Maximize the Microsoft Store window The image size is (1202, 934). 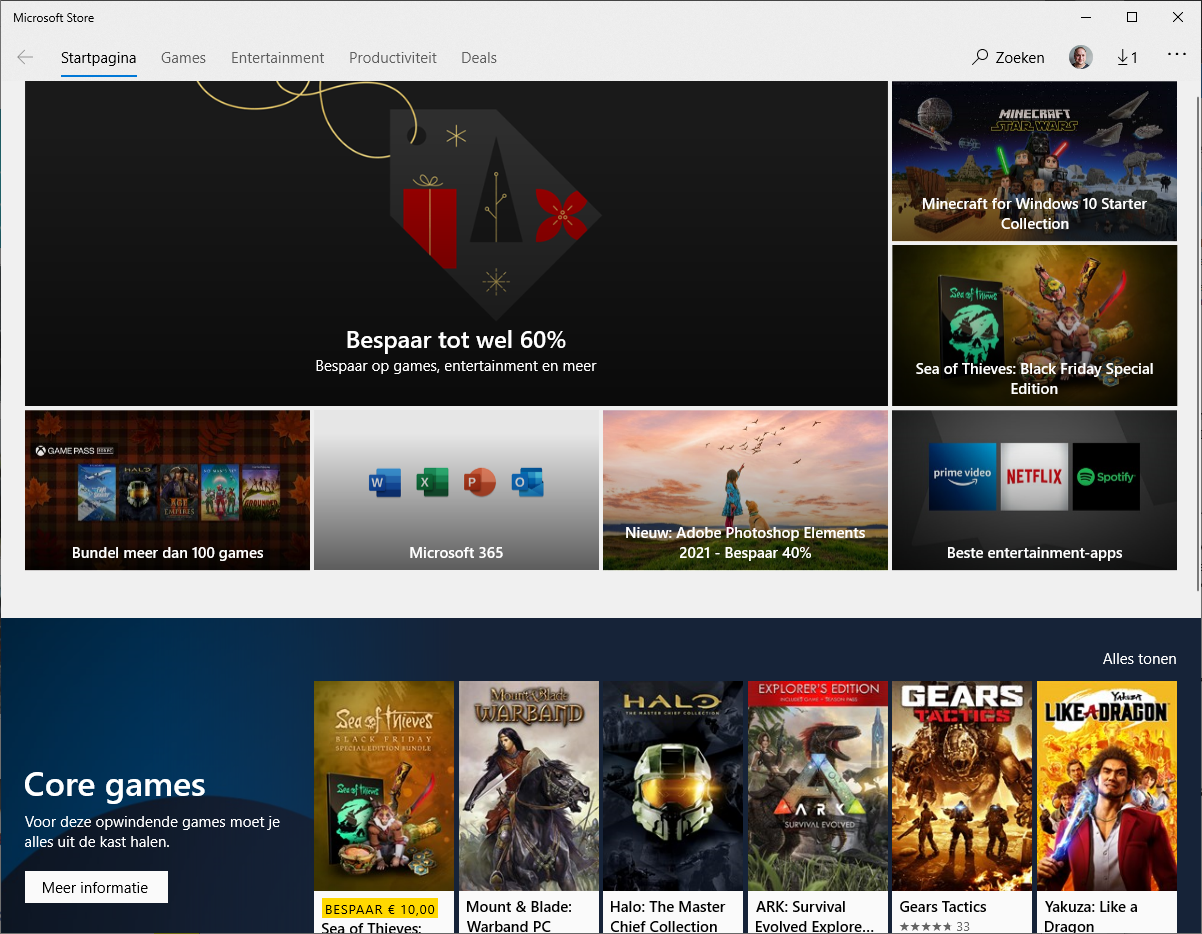coord(1132,17)
